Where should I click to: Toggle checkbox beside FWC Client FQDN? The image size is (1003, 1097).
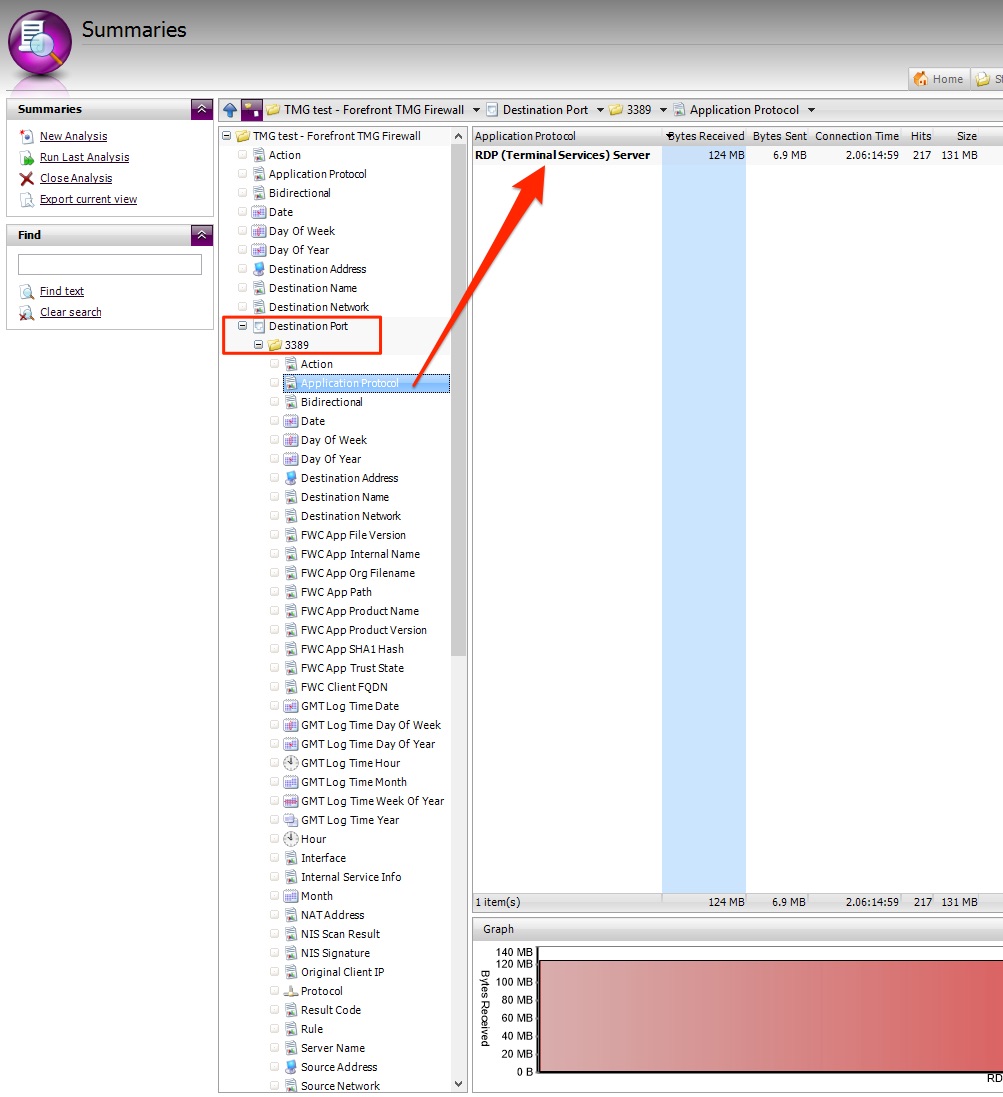(x=275, y=686)
